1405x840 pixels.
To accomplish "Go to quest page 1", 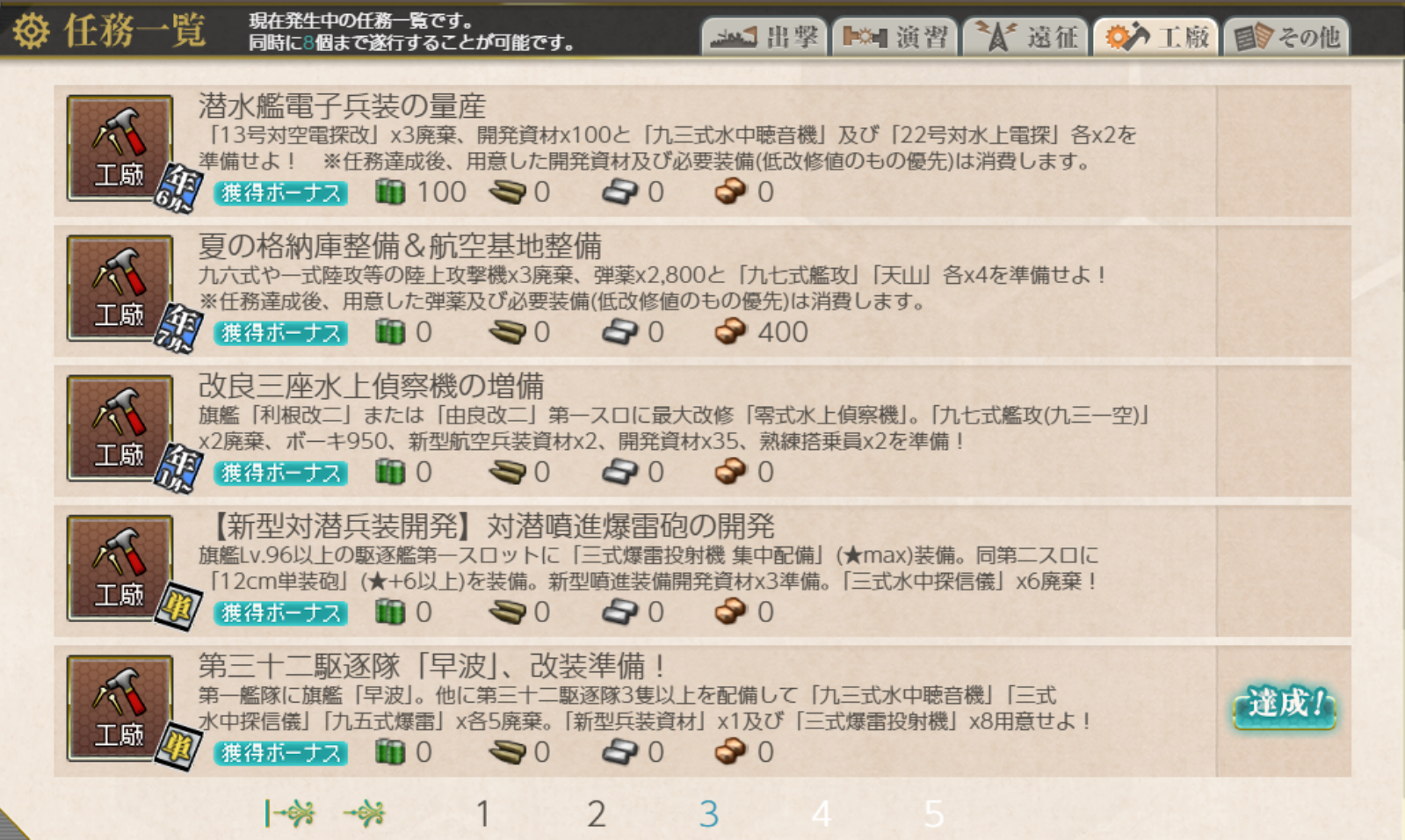I will point(482,815).
